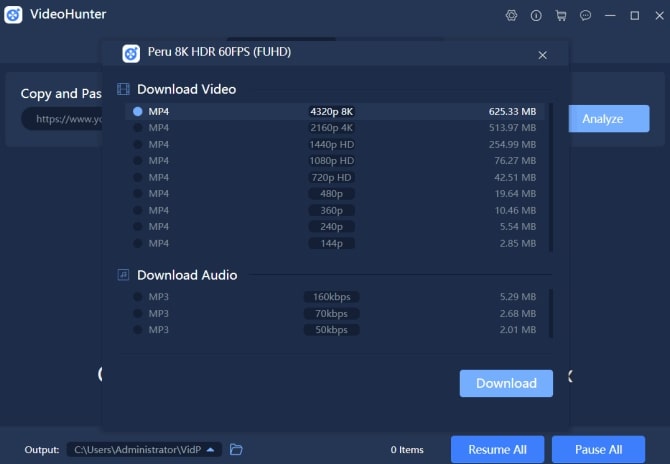Click Resume All button
Screen dimensions: 670x464
point(497,449)
